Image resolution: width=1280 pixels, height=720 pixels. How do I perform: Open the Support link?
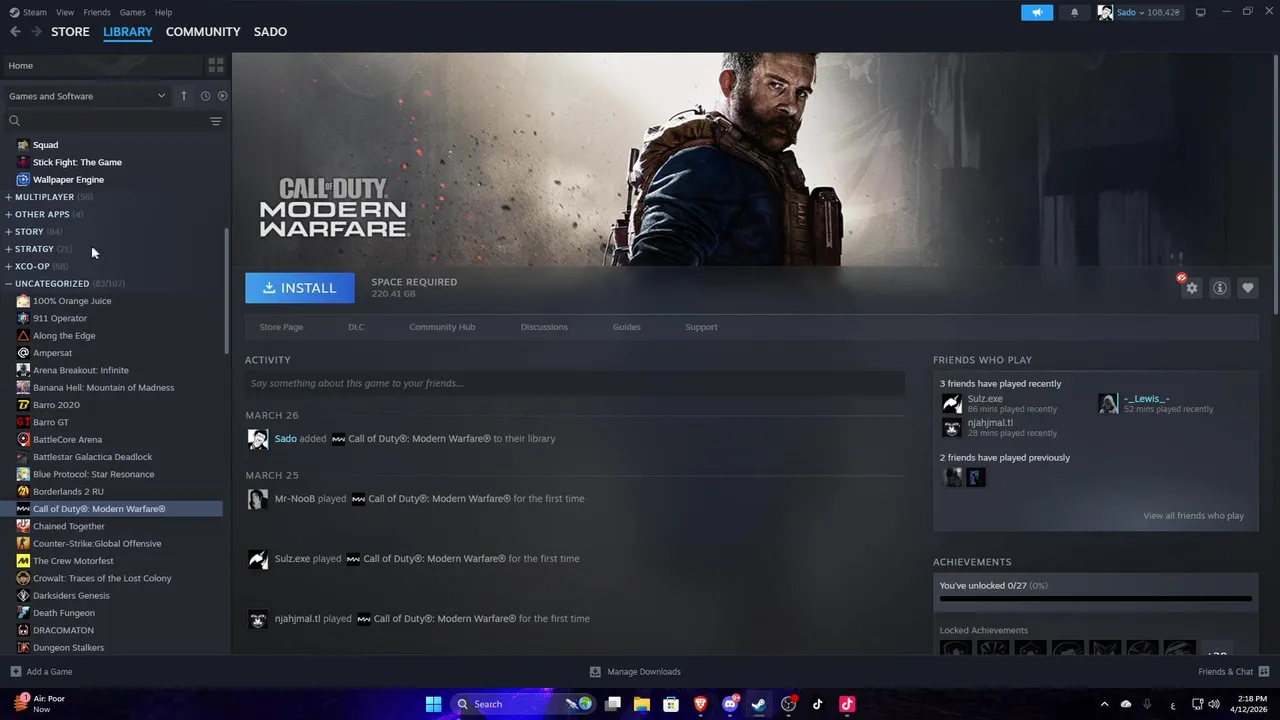click(701, 327)
